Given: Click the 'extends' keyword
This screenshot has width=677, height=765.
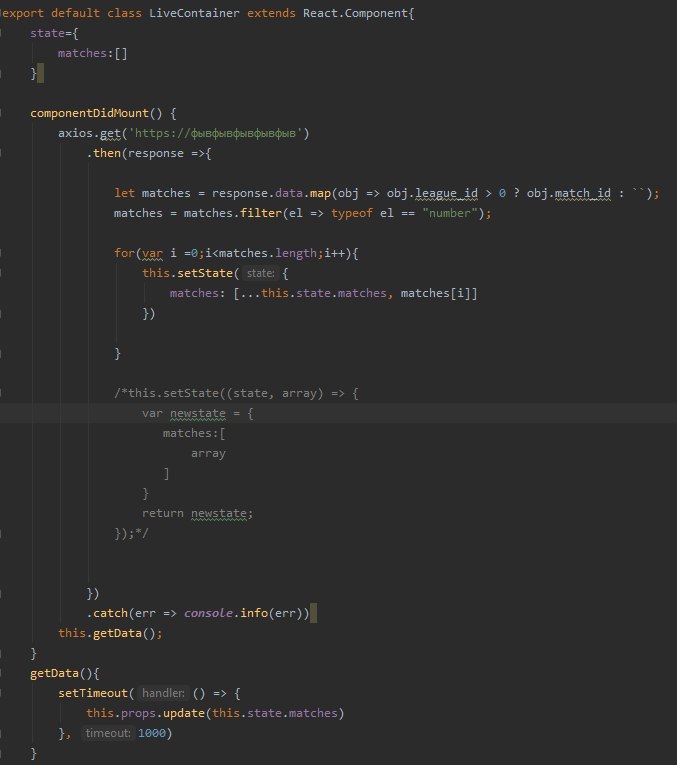Looking at the screenshot, I should [x=271, y=13].
